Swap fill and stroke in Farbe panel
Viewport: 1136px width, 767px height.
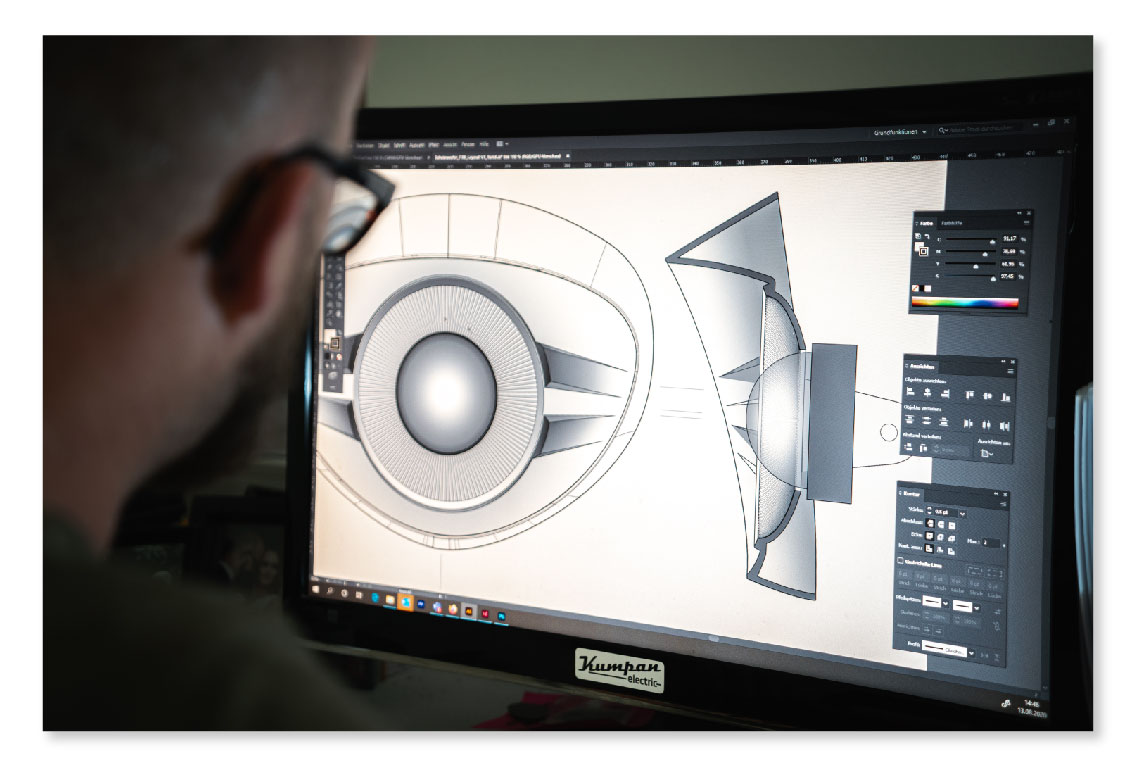[929, 237]
